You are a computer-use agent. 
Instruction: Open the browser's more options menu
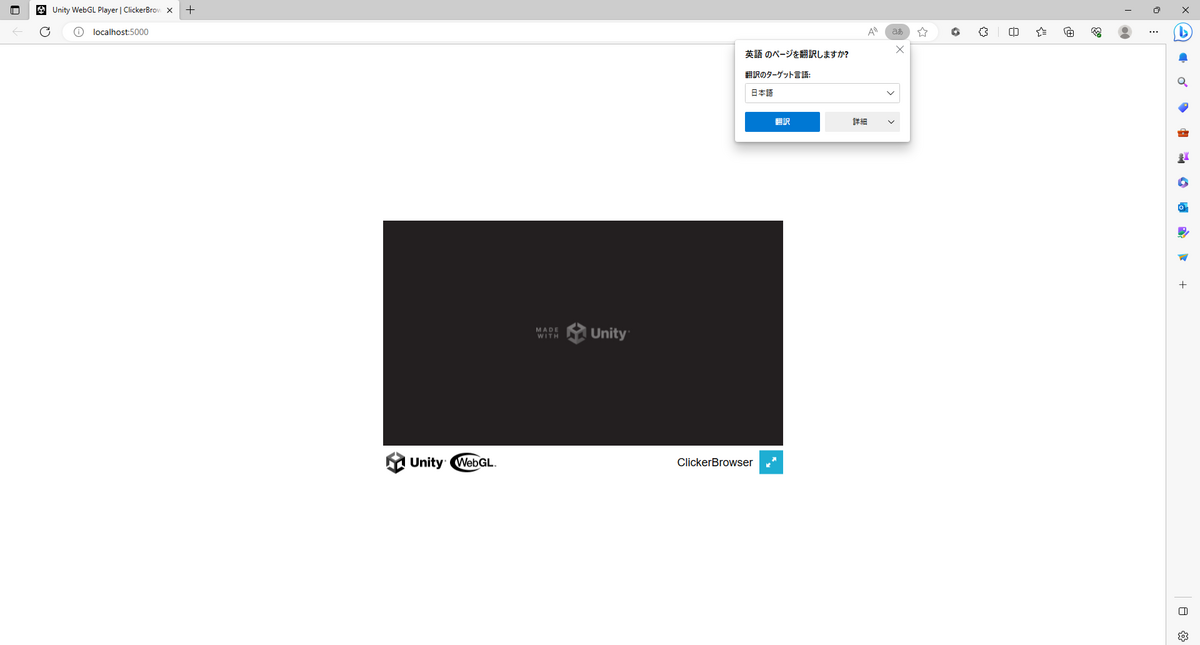click(1153, 31)
